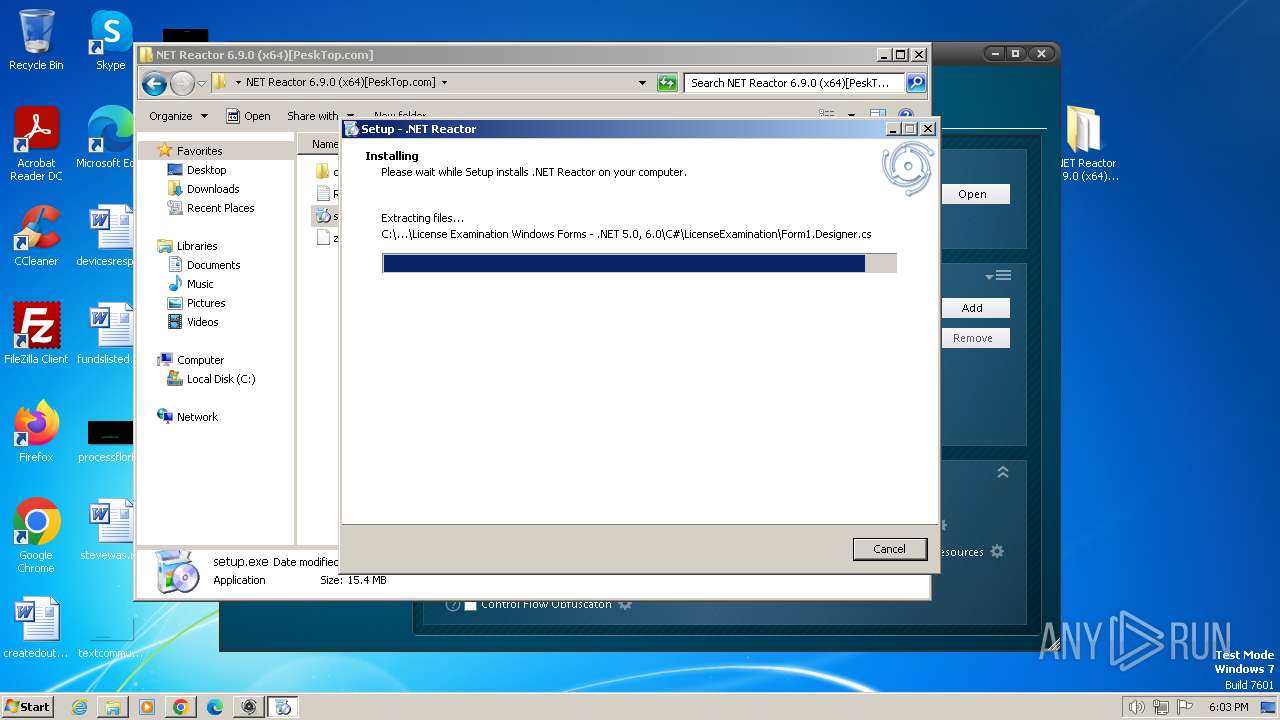
Task: Launch Internet Explorer from the taskbar
Action: pos(79,707)
